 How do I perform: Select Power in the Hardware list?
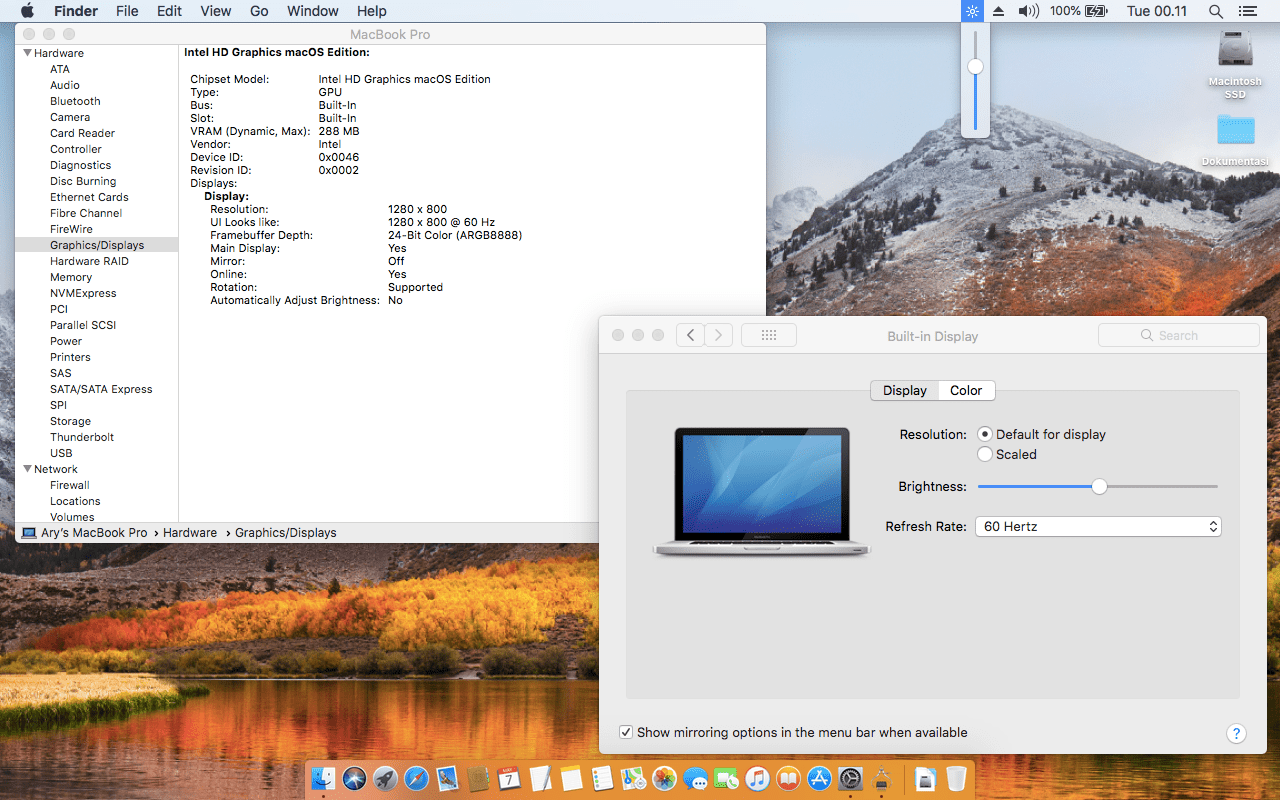66,341
